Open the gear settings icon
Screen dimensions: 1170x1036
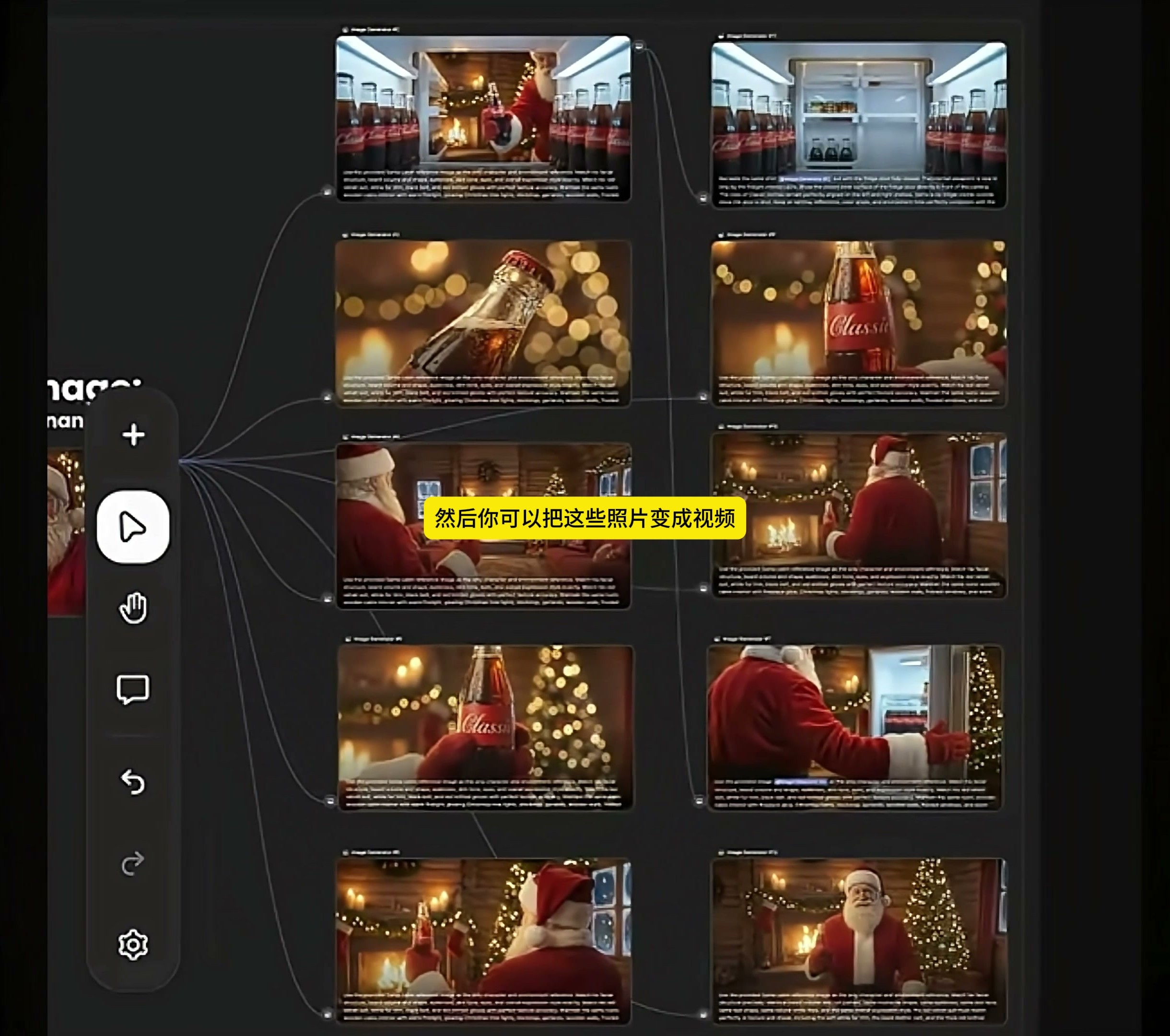(133, 945)
